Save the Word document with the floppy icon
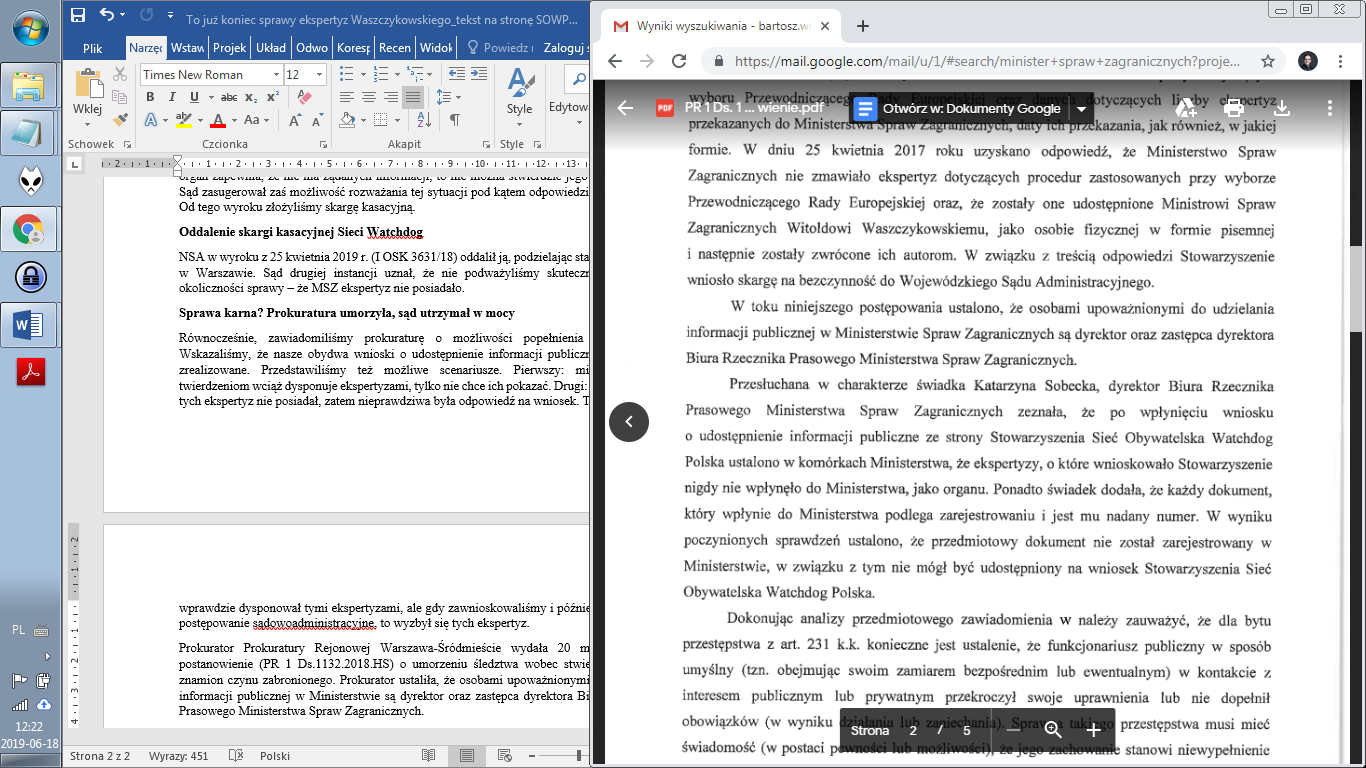Image resolution: width=1366 pixels, height=768 pixels. [x=79, y=15]
